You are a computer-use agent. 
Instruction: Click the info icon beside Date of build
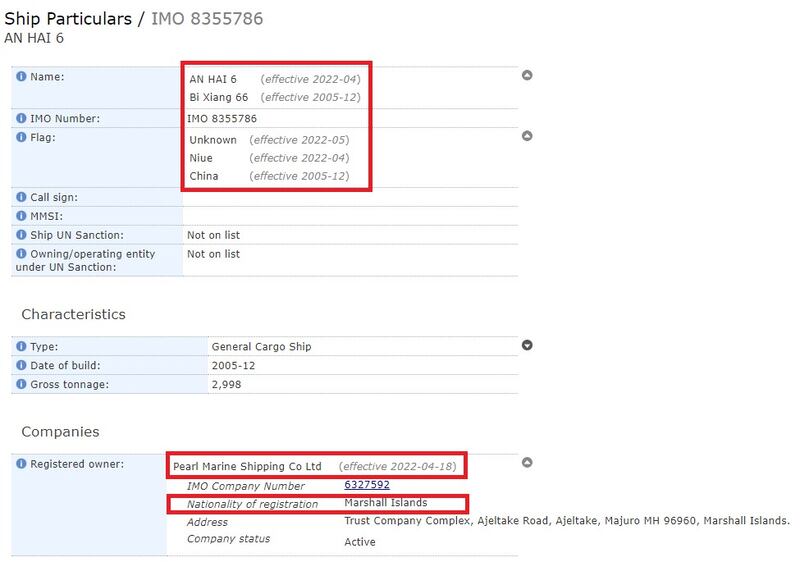click(x=21, y=365)
